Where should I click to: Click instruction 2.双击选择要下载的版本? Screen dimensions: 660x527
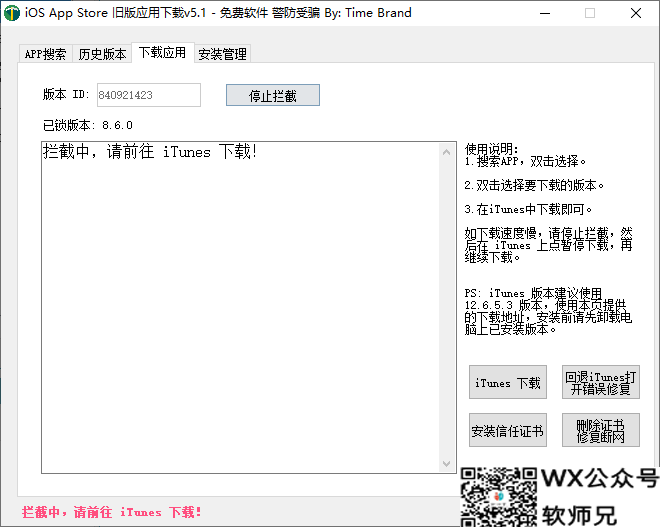tap(534, 185)
